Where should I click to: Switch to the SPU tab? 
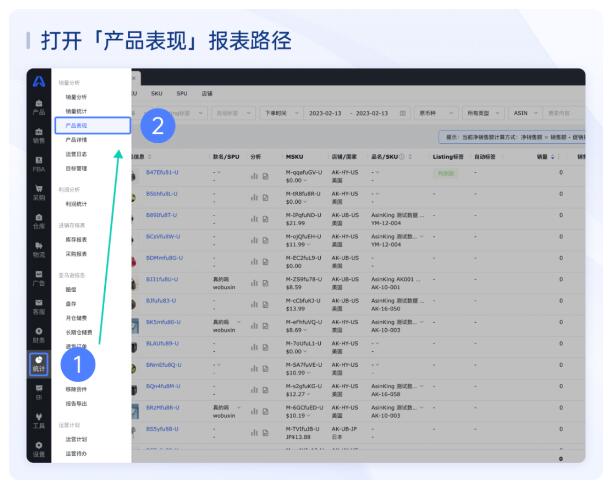click(182, 93)
